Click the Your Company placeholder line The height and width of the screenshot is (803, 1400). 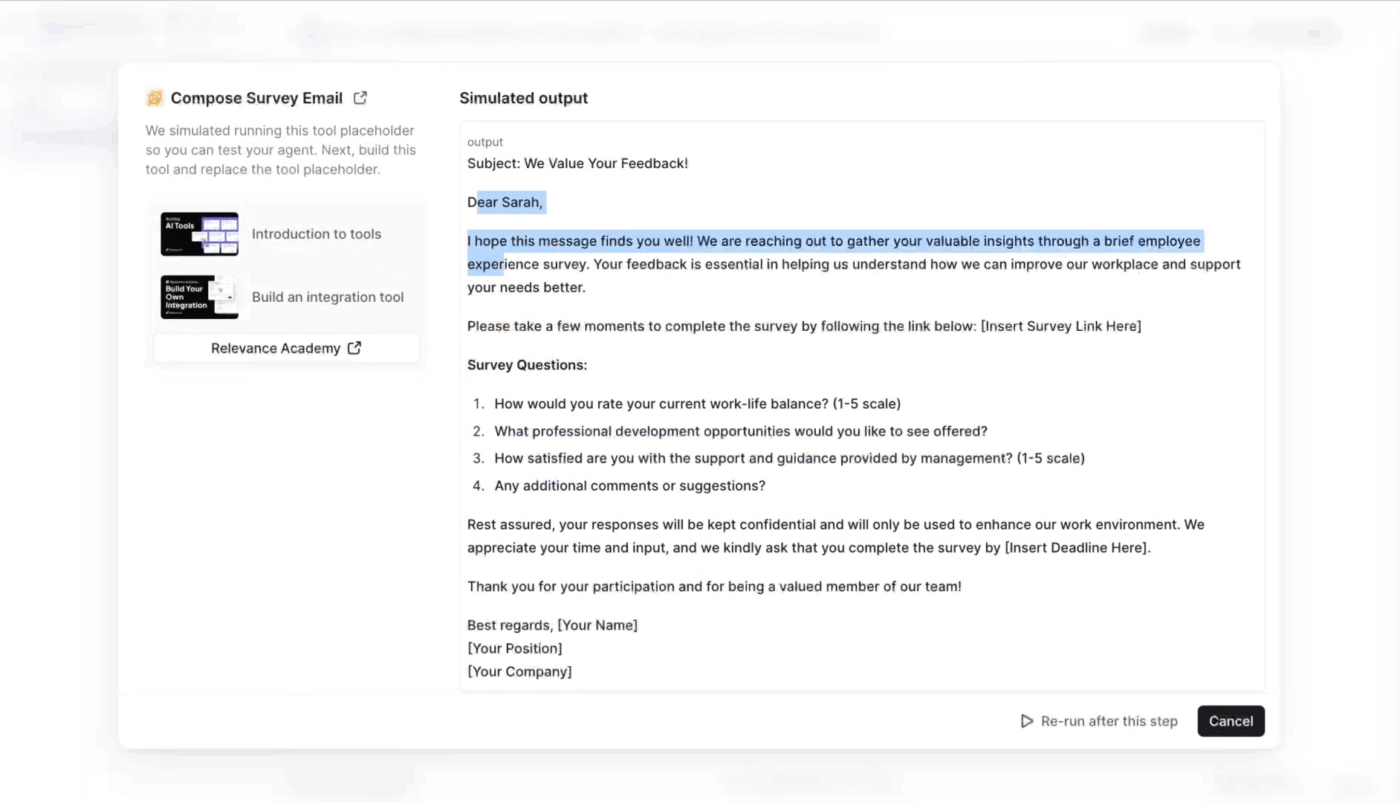coord(519,672)
